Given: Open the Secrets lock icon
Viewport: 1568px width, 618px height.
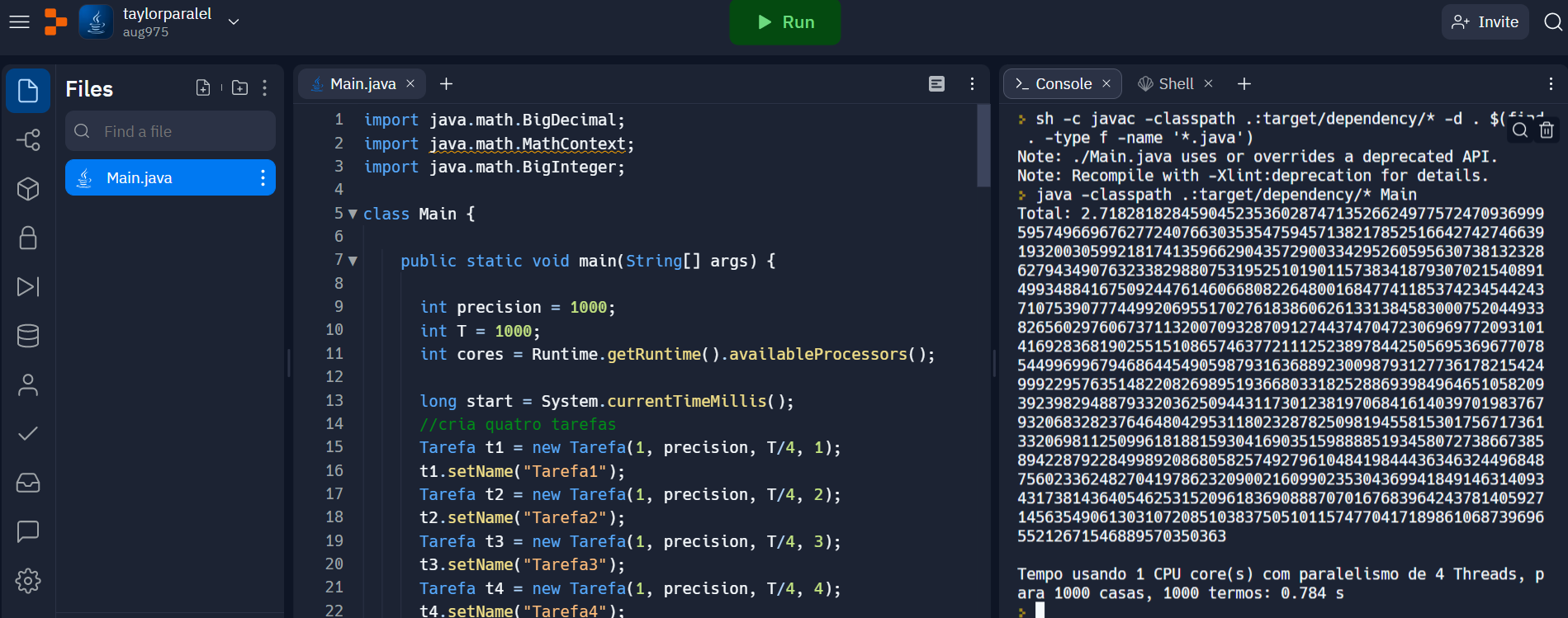Looking at the screenshot, I should [28, 238].
